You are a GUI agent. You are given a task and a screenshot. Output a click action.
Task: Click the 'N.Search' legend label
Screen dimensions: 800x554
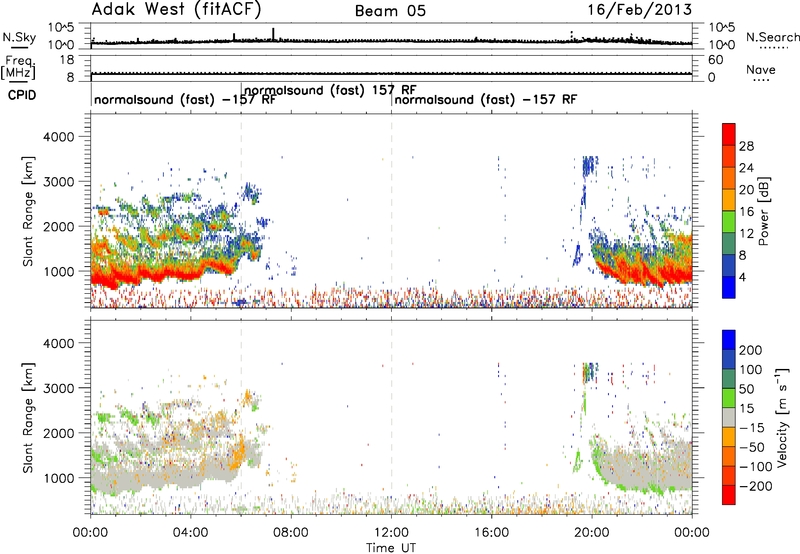point(773,37)
